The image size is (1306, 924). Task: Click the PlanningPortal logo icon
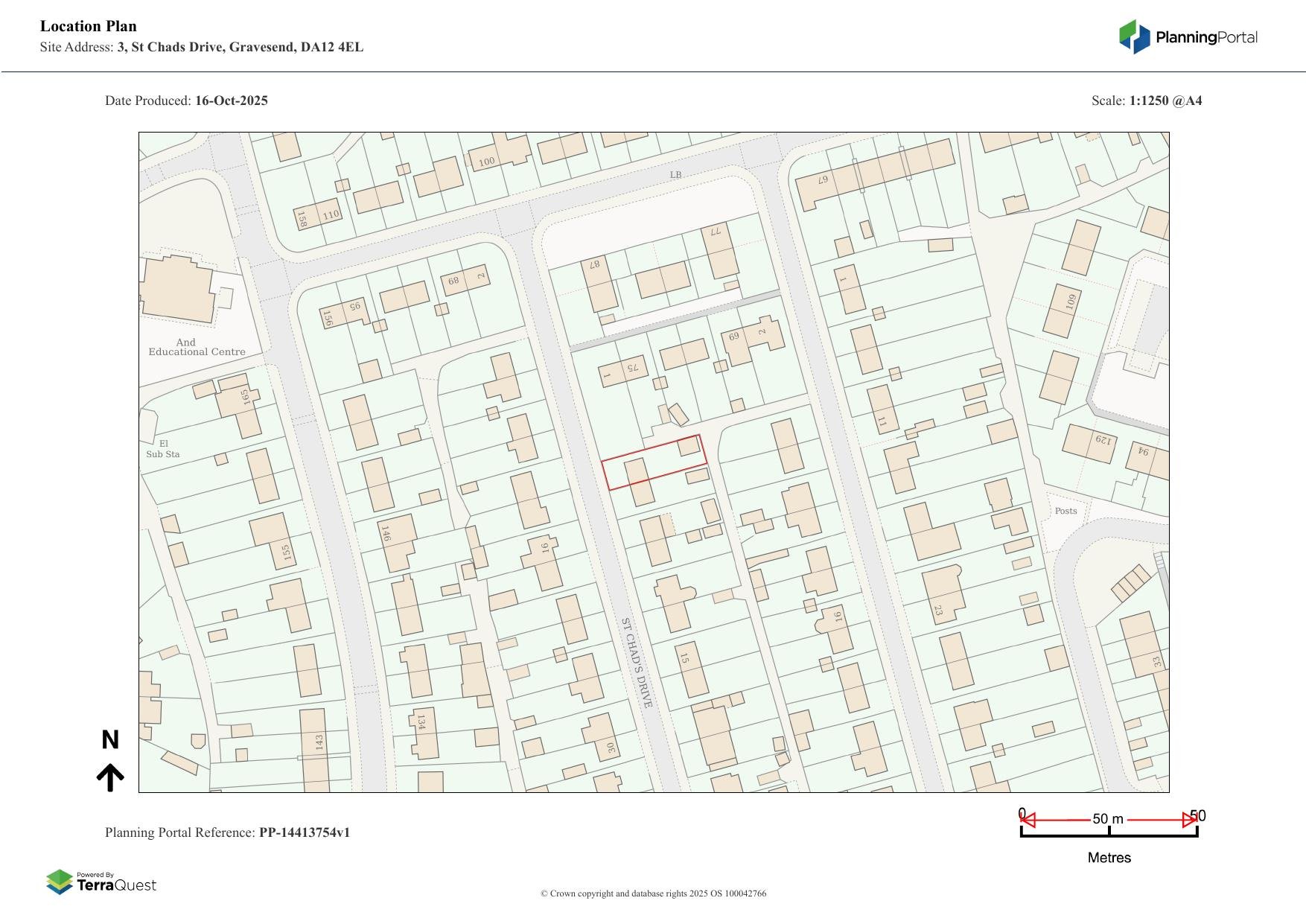click(x=1134, y=37)
